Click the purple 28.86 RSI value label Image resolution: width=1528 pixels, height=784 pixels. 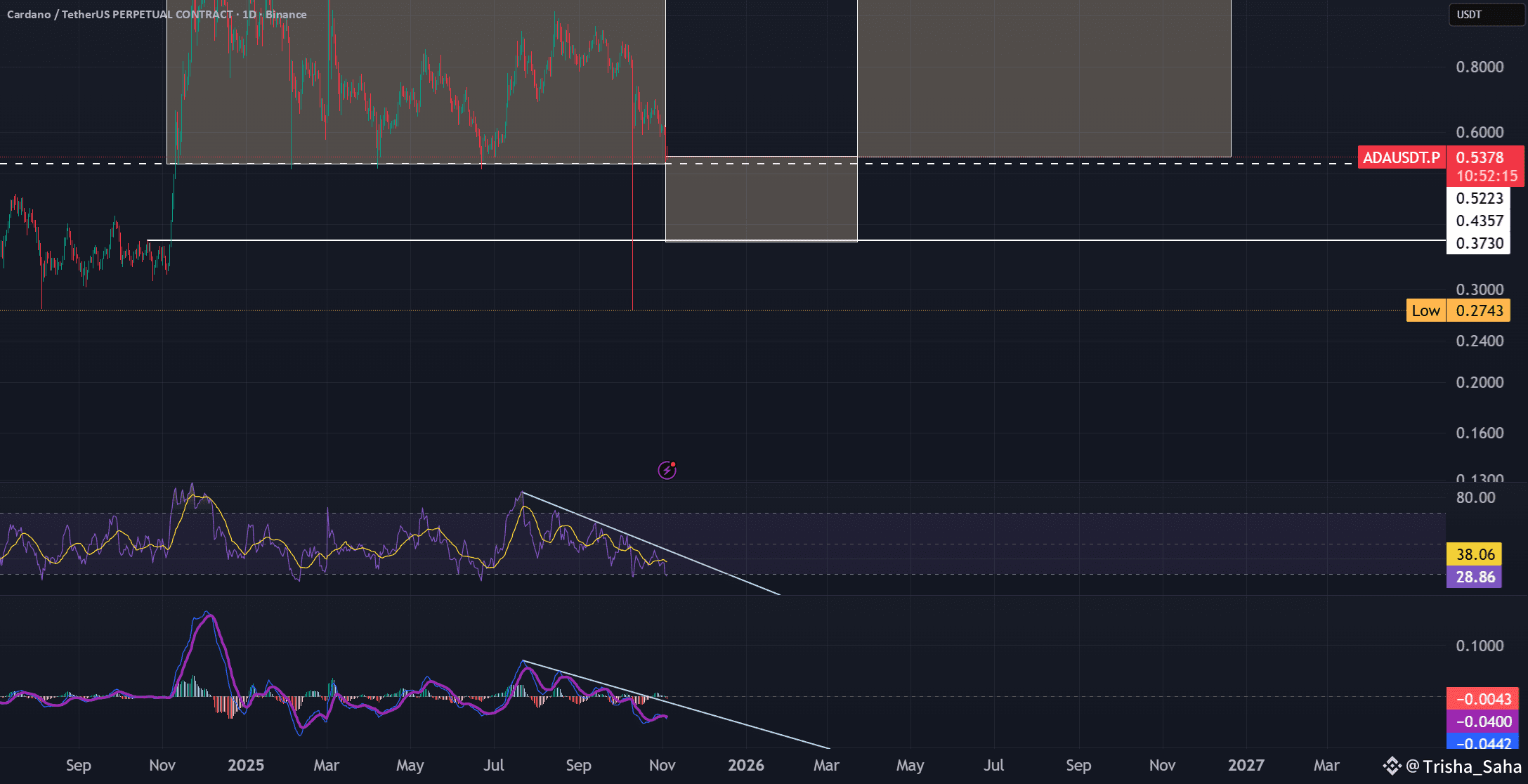[1475, 577]
